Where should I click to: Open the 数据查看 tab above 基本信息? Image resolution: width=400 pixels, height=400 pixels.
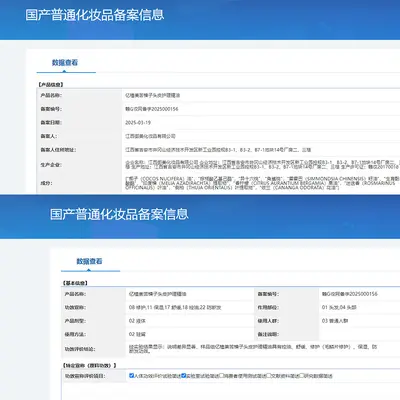coord(89,261)
